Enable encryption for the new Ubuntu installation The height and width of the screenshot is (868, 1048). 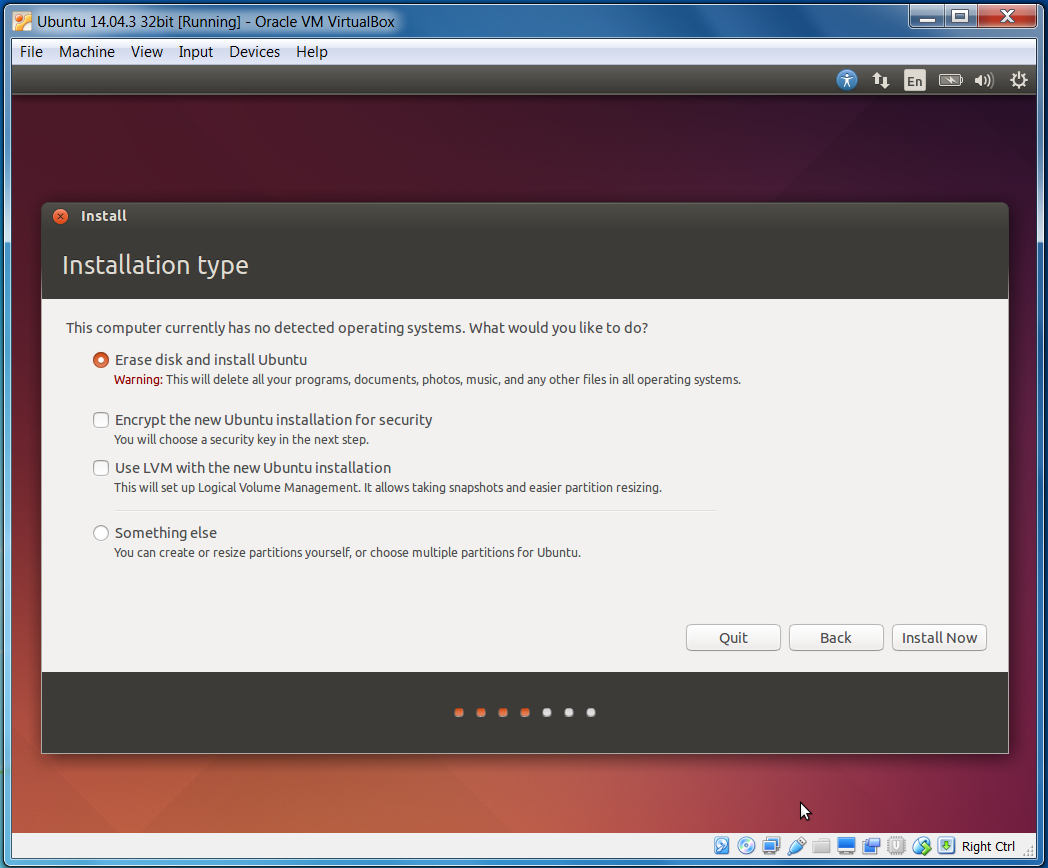(100, 420)
